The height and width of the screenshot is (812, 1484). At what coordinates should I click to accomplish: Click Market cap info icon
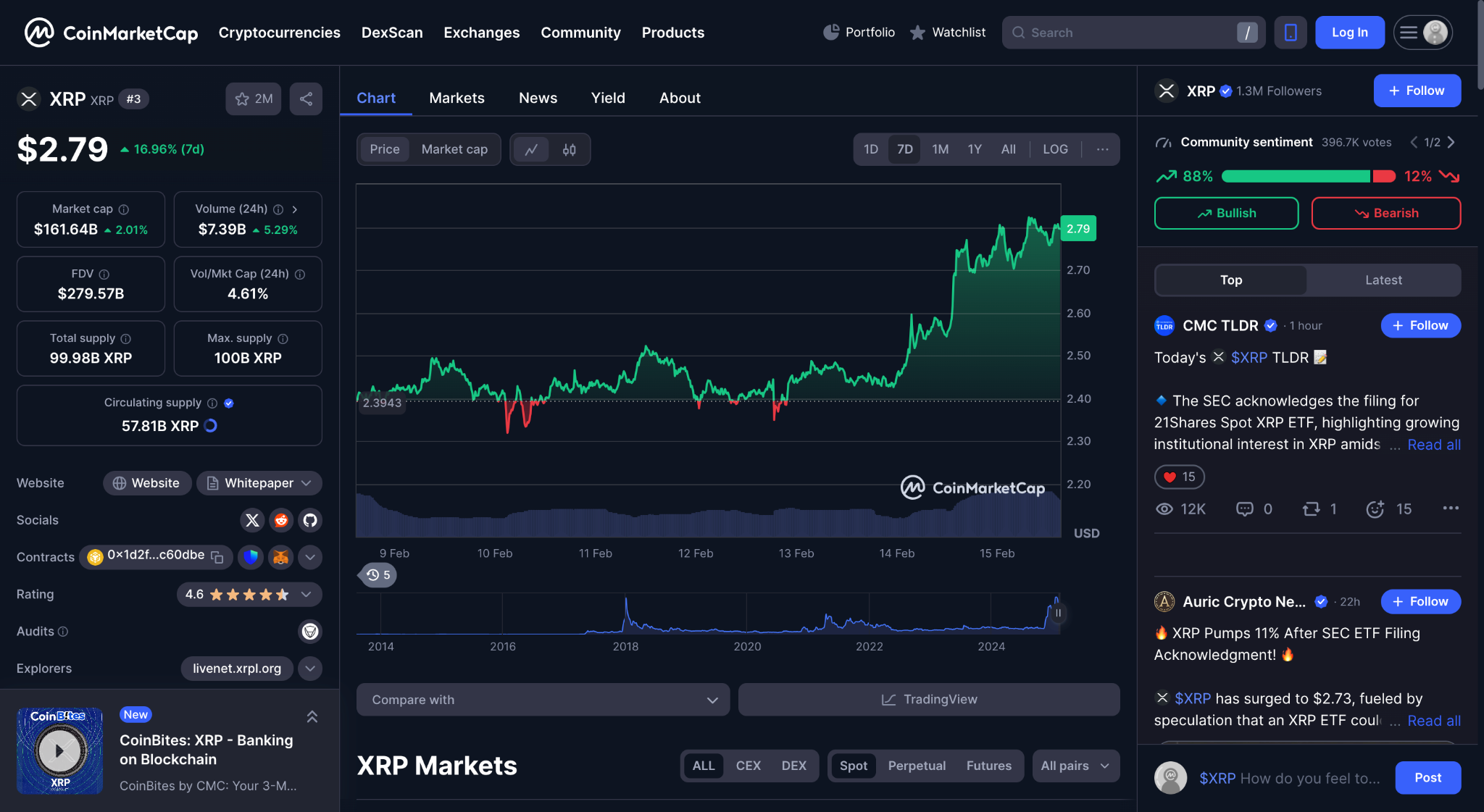[124, 209]
